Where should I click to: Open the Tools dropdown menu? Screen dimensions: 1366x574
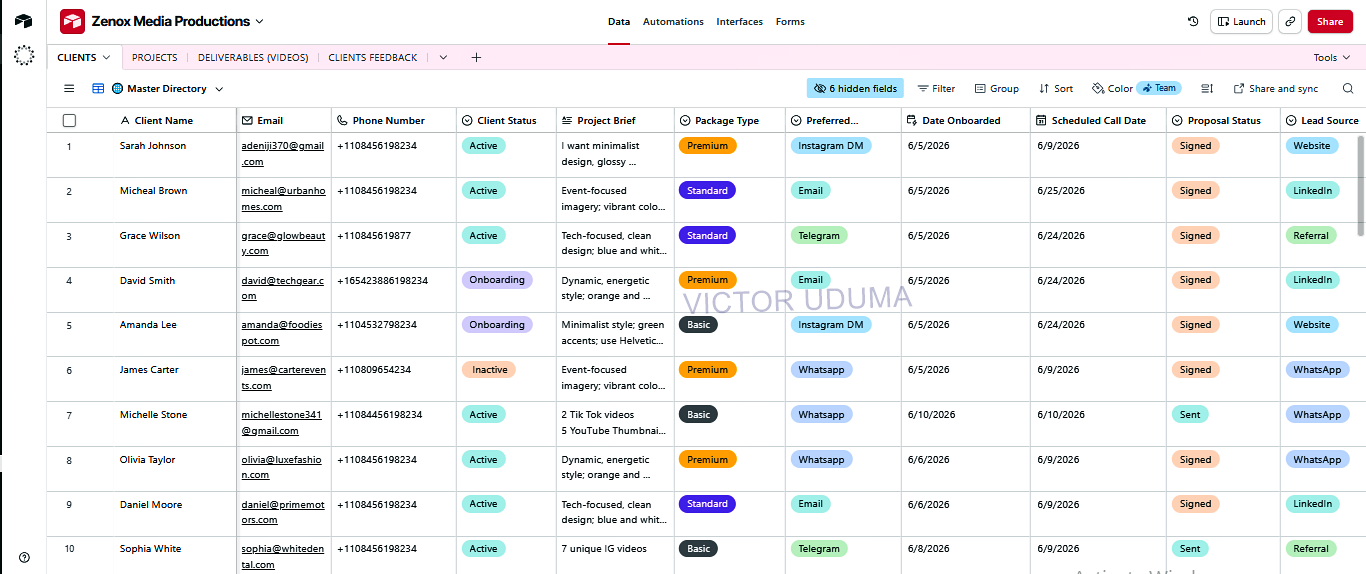(1332, 58)
